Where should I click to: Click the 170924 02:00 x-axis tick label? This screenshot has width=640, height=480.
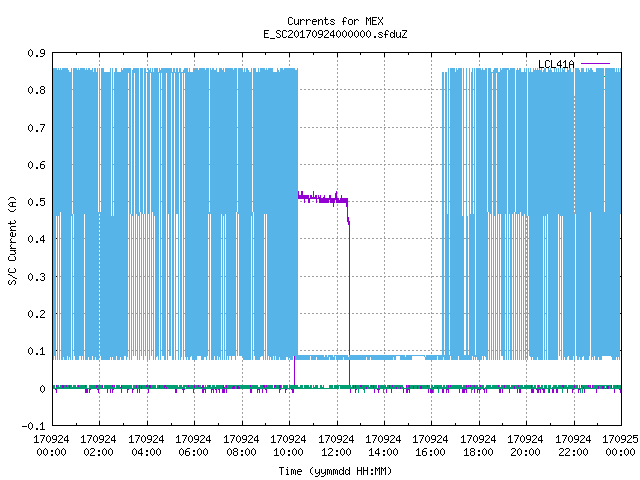pyautogui.click(x=98, y=446)
